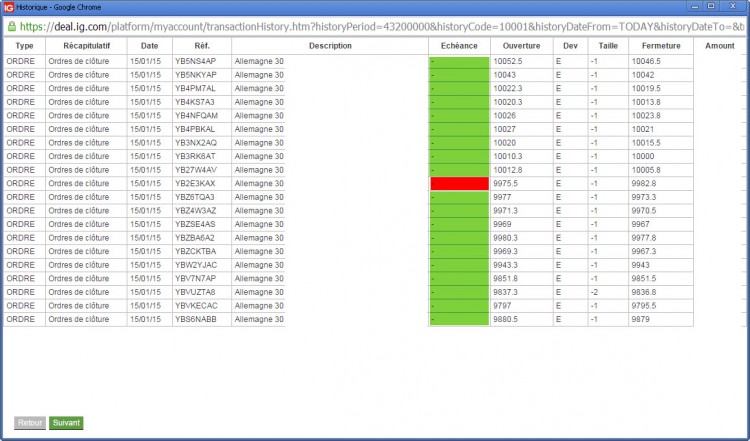
Task: Select the row with reference YBVUZTA8
Action: pos(348,292)
